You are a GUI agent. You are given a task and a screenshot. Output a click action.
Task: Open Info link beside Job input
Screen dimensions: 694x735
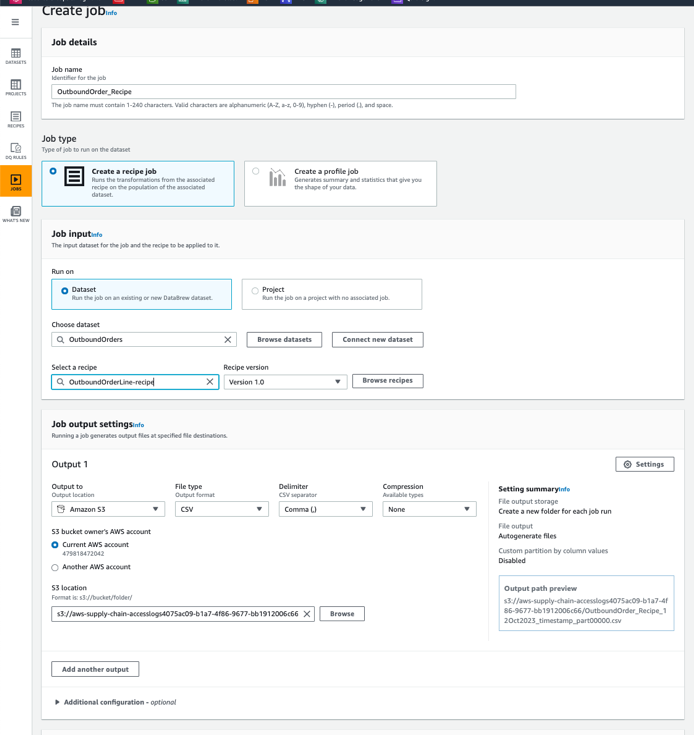coord(97,235)
